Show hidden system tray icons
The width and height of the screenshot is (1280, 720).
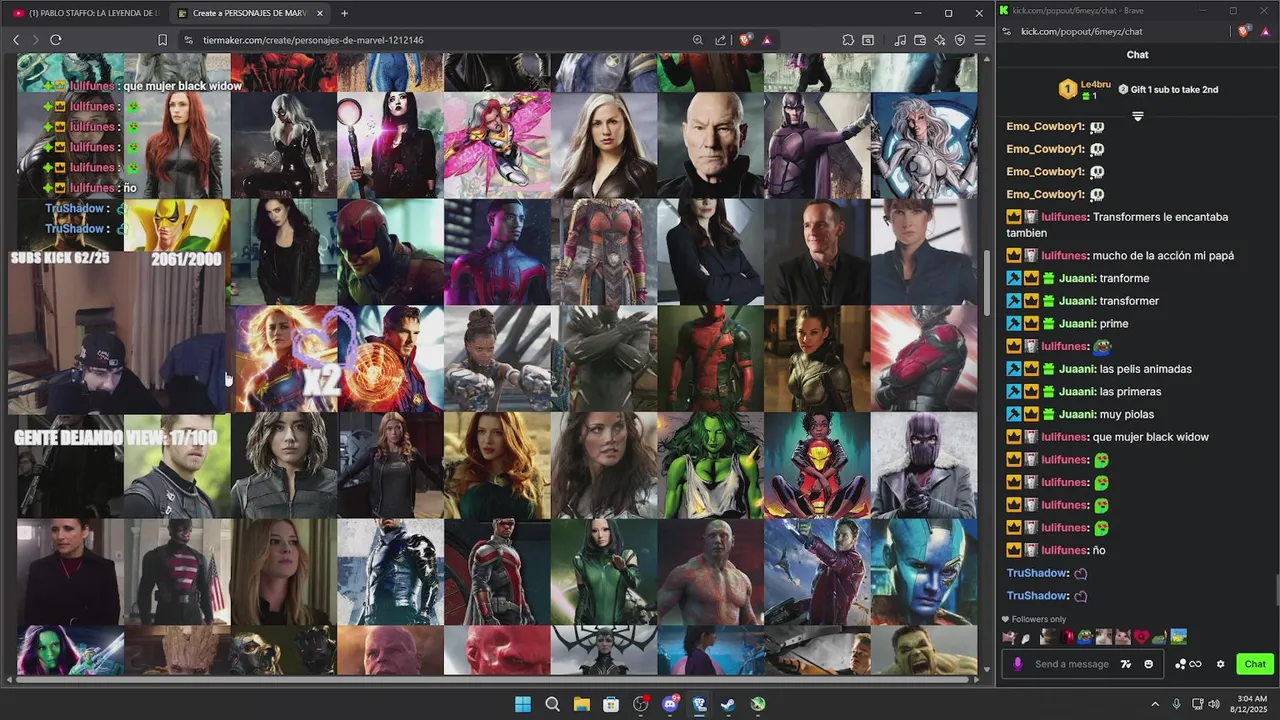coord(1155,704)
